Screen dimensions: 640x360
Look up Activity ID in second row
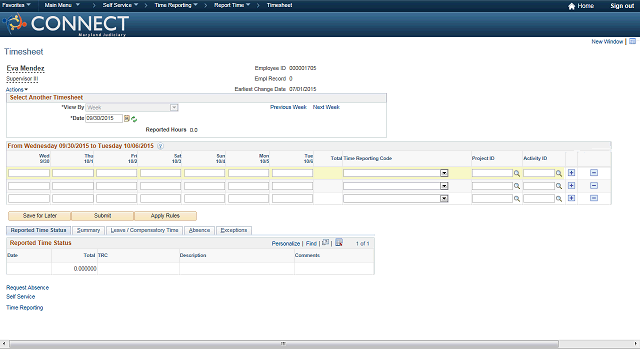tap(559, 186)
